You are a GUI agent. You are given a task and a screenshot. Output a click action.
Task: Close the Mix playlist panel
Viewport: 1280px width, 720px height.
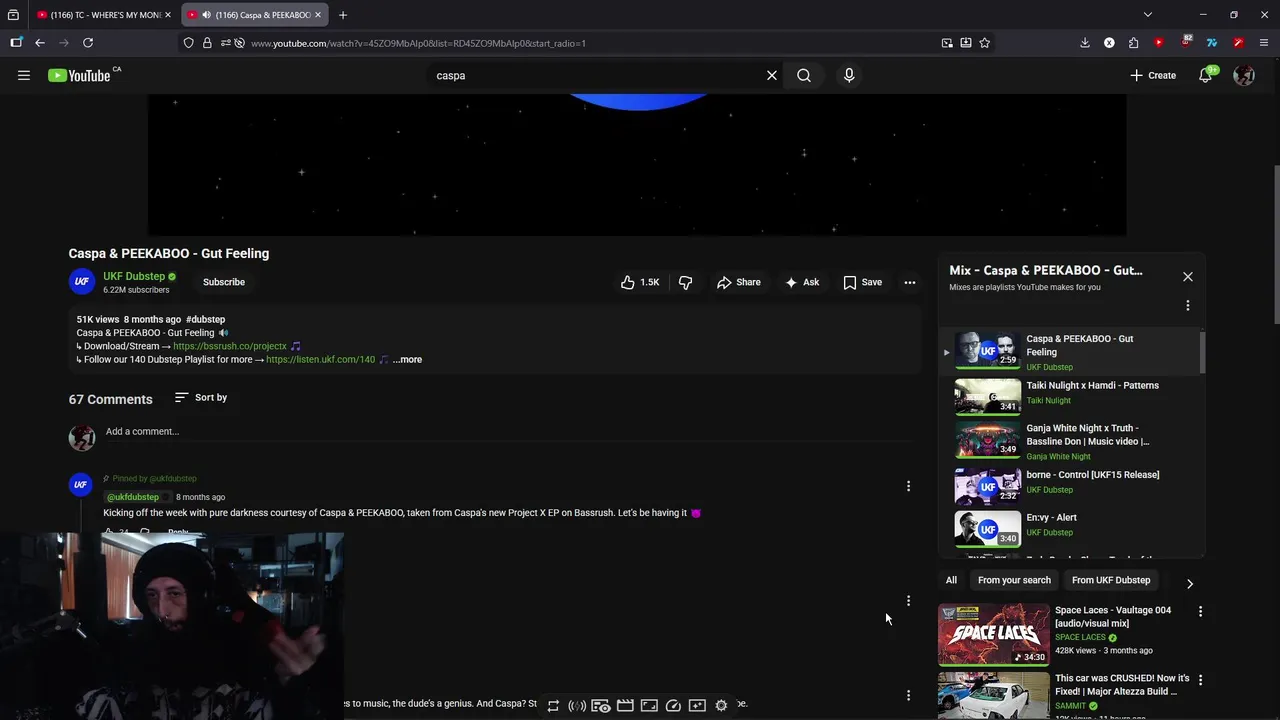click(1188, 276)
